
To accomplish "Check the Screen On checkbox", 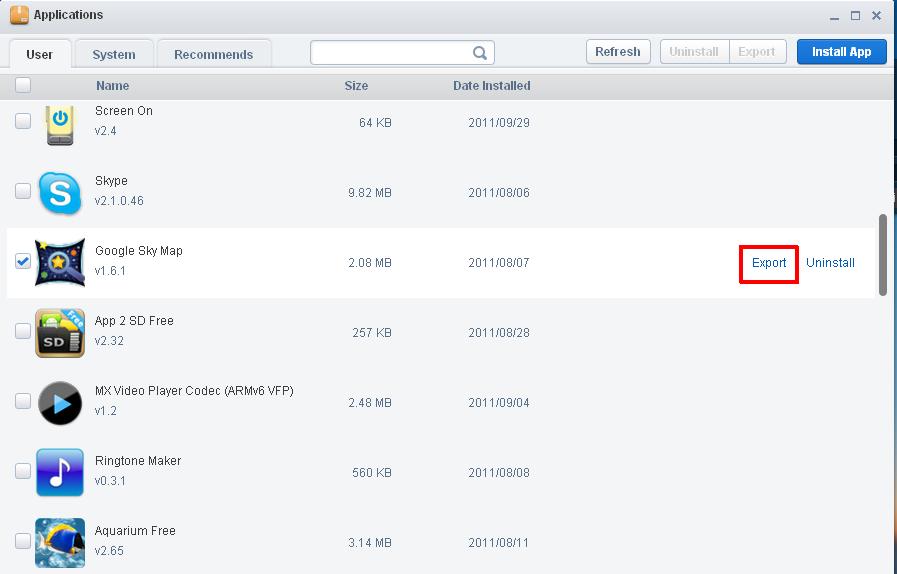I will tap(23, 121).
